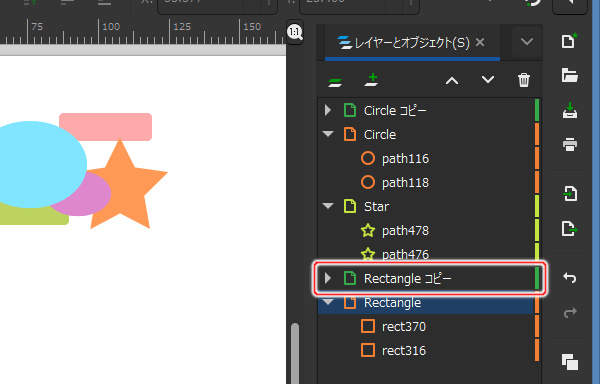The width and height of the screenshot is (600, 384).
Task: Redo the last undone action
Action: pyautogui.click(x=570, y=313)
